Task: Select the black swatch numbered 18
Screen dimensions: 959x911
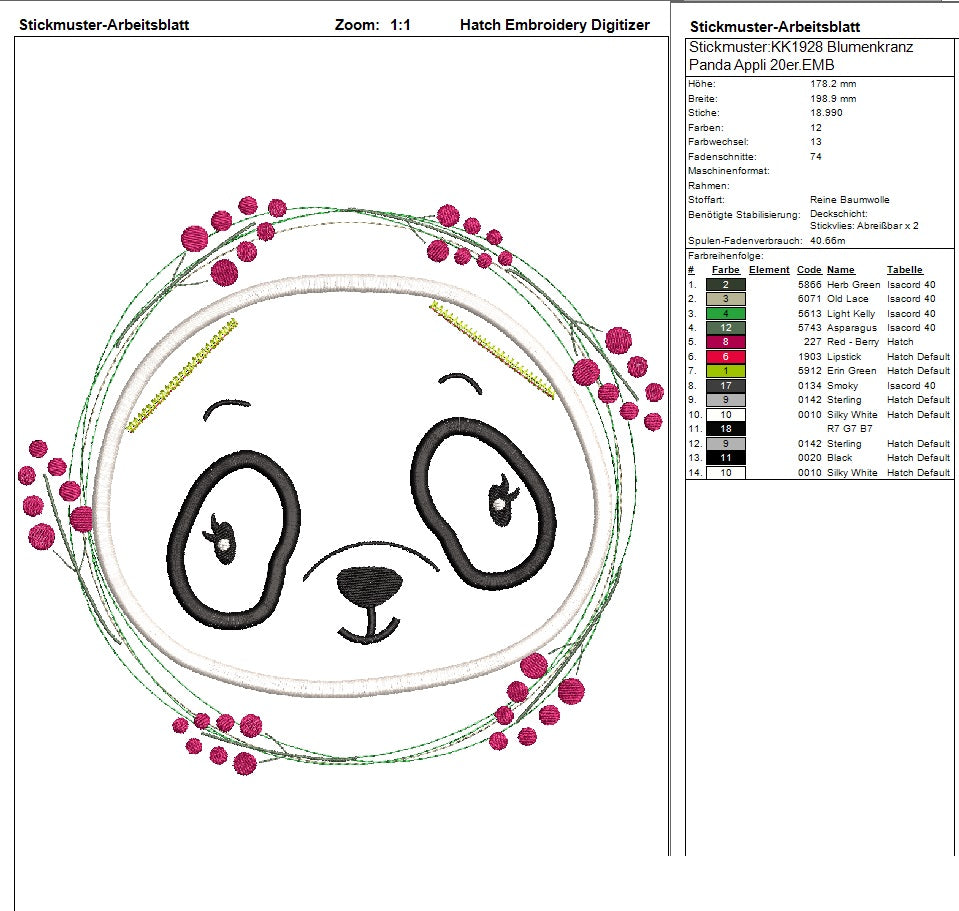Action: tap(725, 429)
